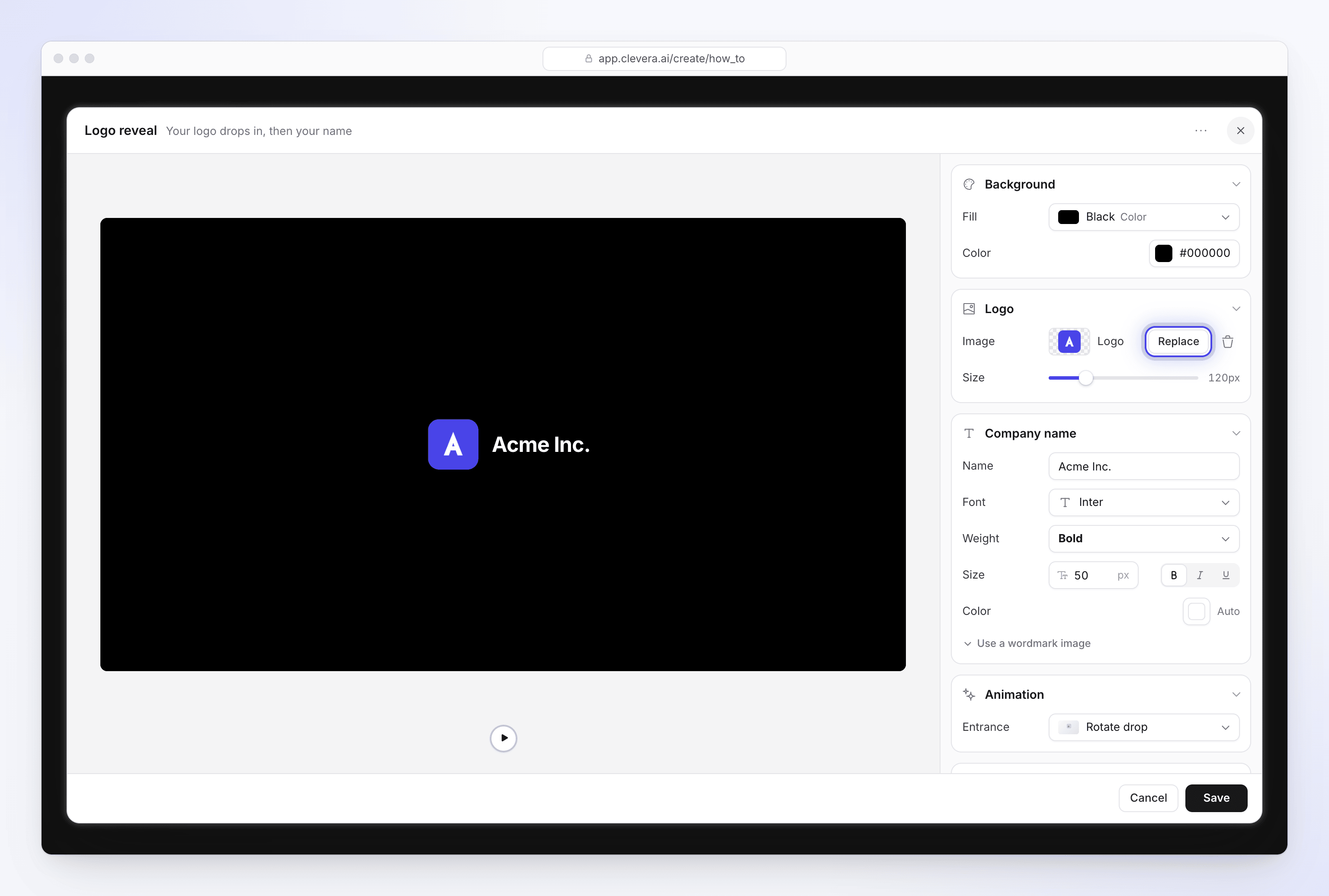Collapse the Animation section
Screen dimensions: 1329x896
[x=1236, y=695]
